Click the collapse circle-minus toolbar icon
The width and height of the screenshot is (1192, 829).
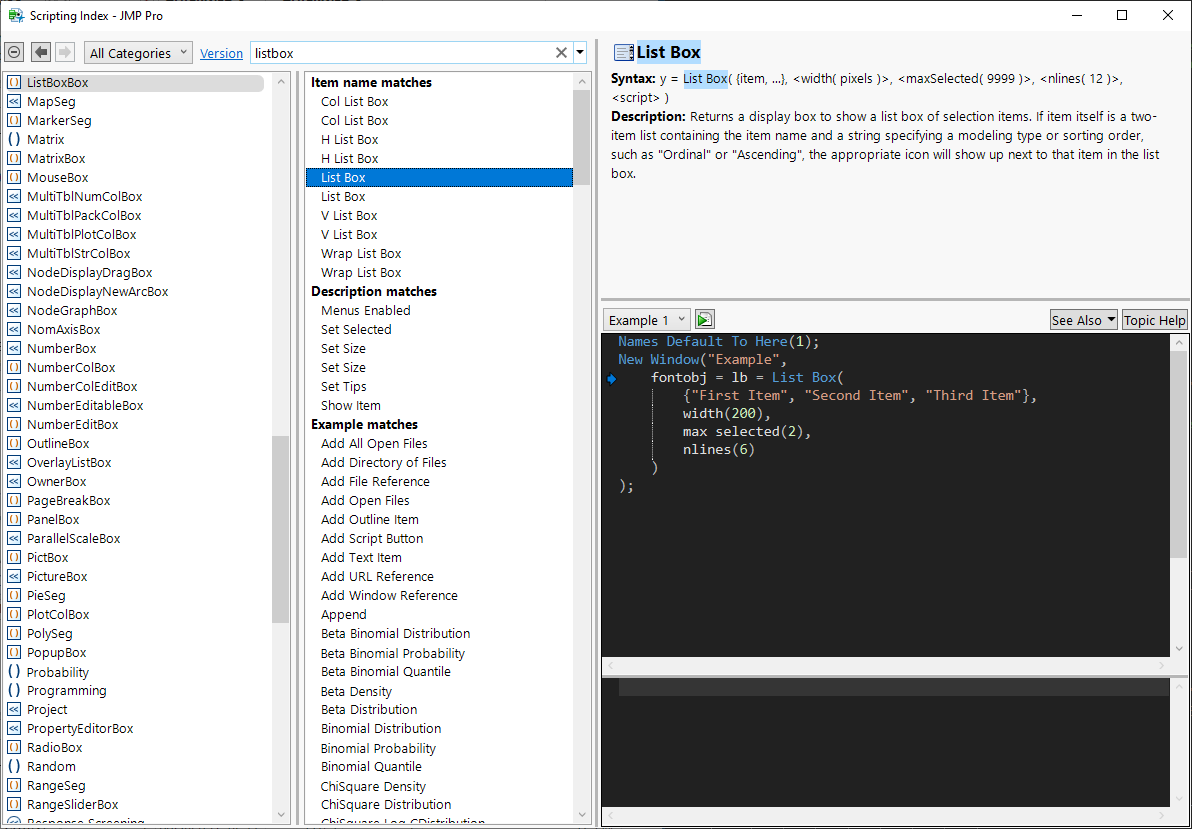pos(14,52)
